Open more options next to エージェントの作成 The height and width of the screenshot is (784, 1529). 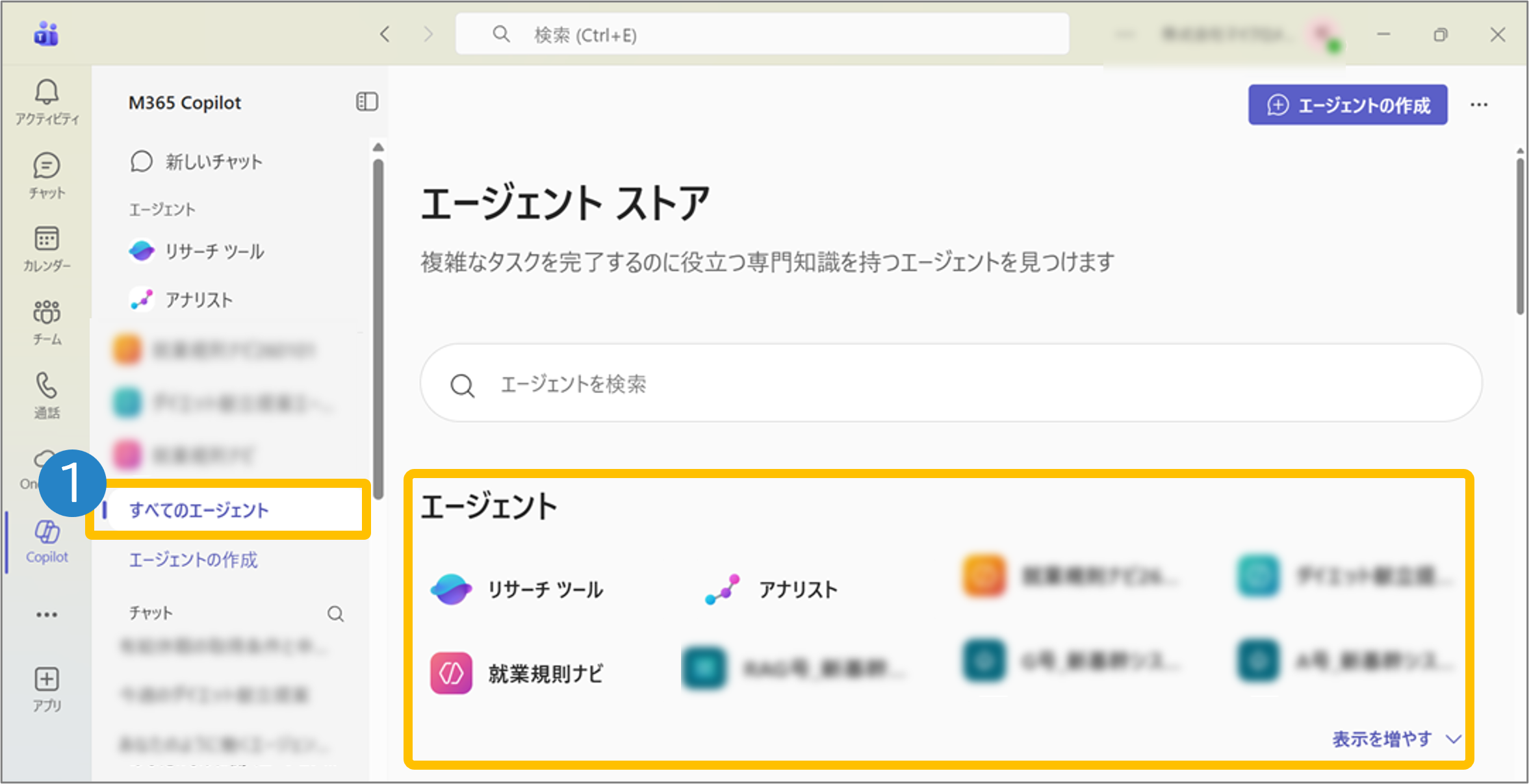[x=1479, y=105]
